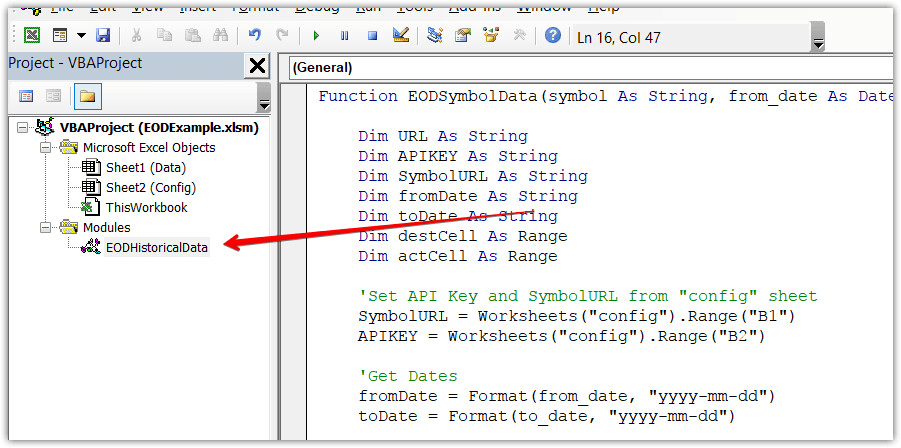901x448 pixels.
Task: Click the Function EODSymbolData declaration line
Action: tap(608, 96)
